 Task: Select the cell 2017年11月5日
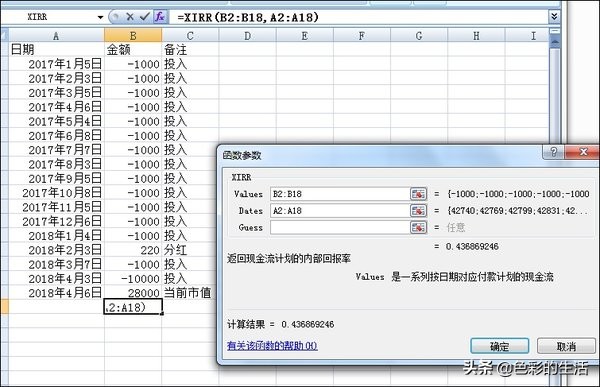coord(56,207)
